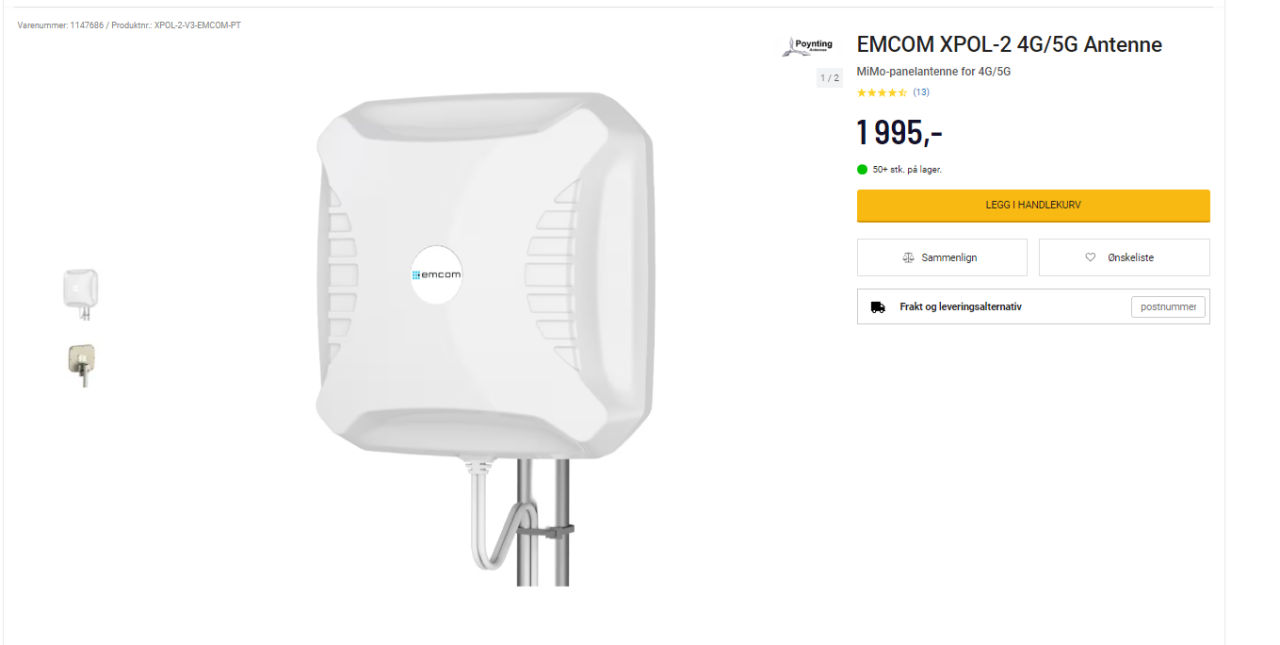Click the 50+ stk. på lager text
The height and width of the screenshot is (645, 1280).
(907, 170)
